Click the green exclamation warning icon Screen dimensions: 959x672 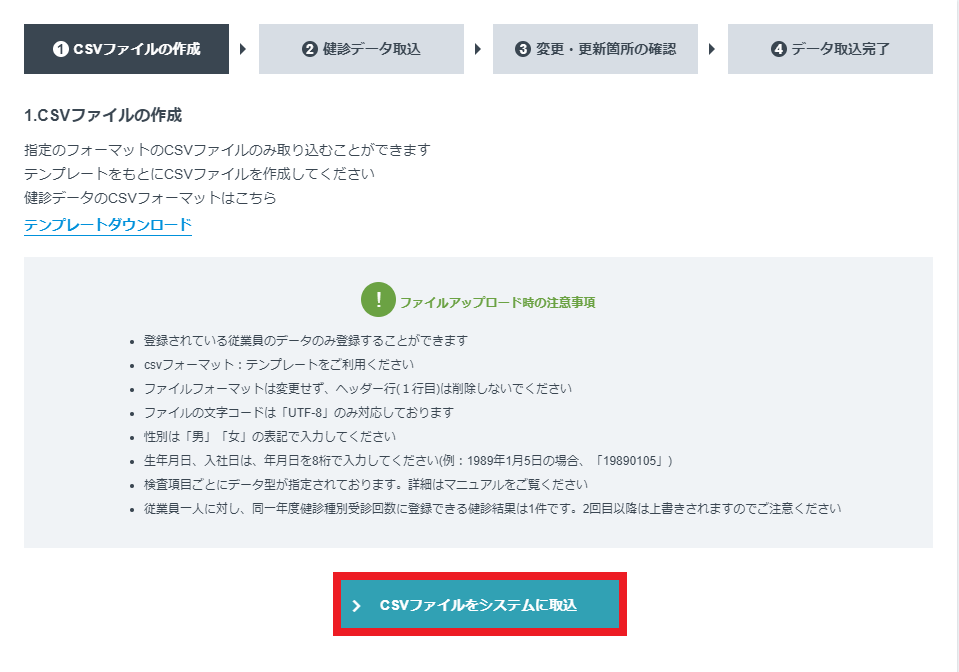coord(378,299)
